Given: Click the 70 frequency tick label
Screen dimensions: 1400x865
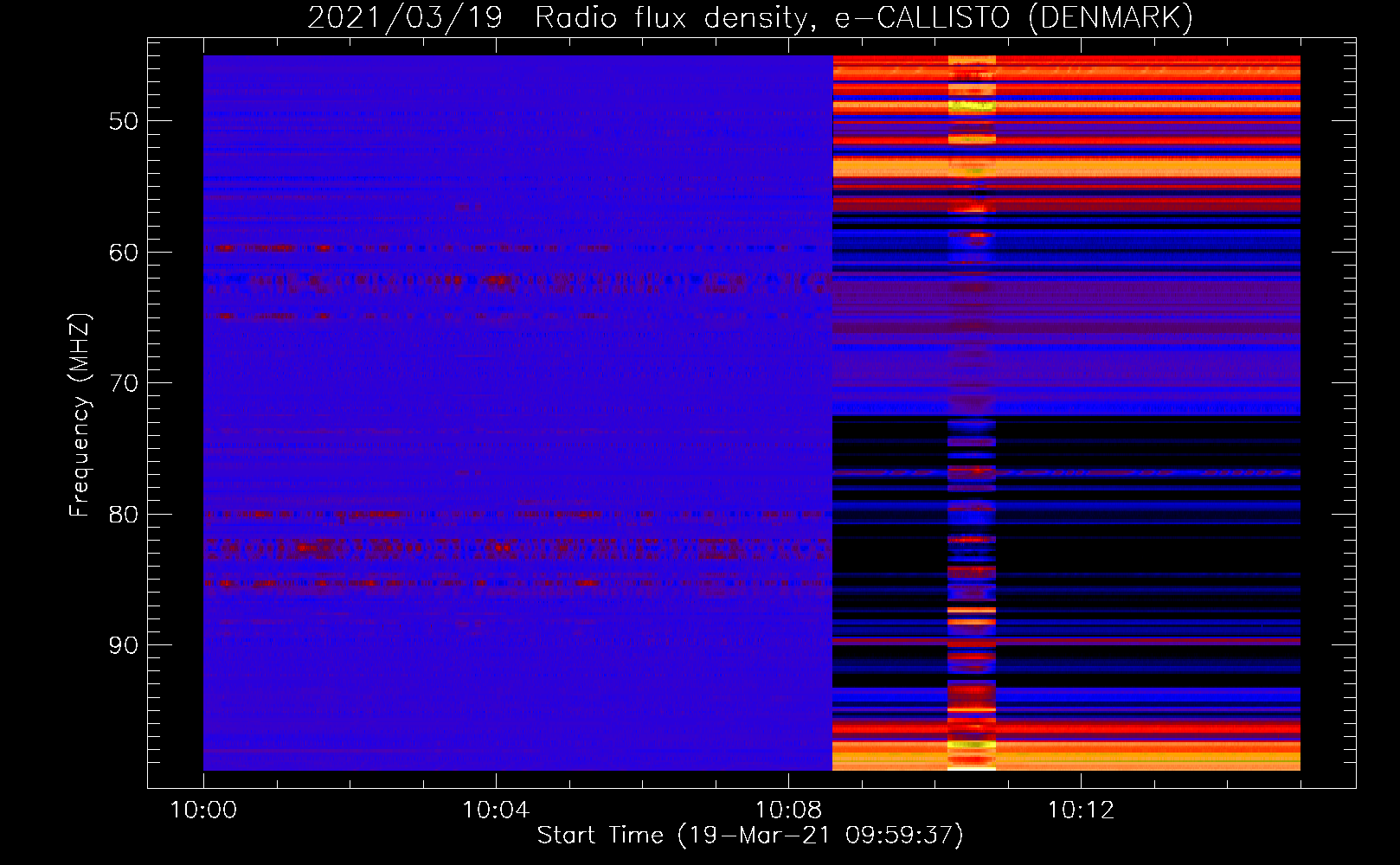Looking at the screenshot, I should [124, 383].
